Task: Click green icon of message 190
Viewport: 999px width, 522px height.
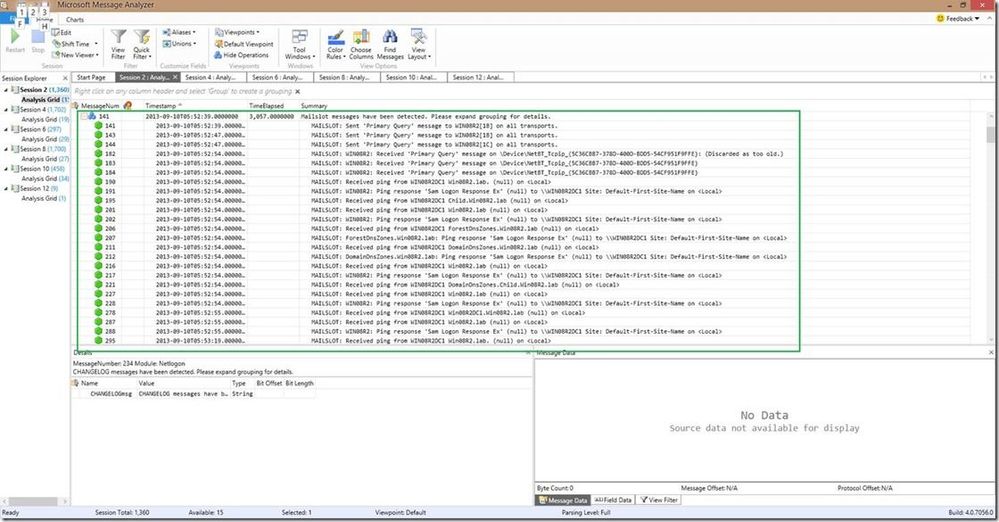Action: [98, 182]
